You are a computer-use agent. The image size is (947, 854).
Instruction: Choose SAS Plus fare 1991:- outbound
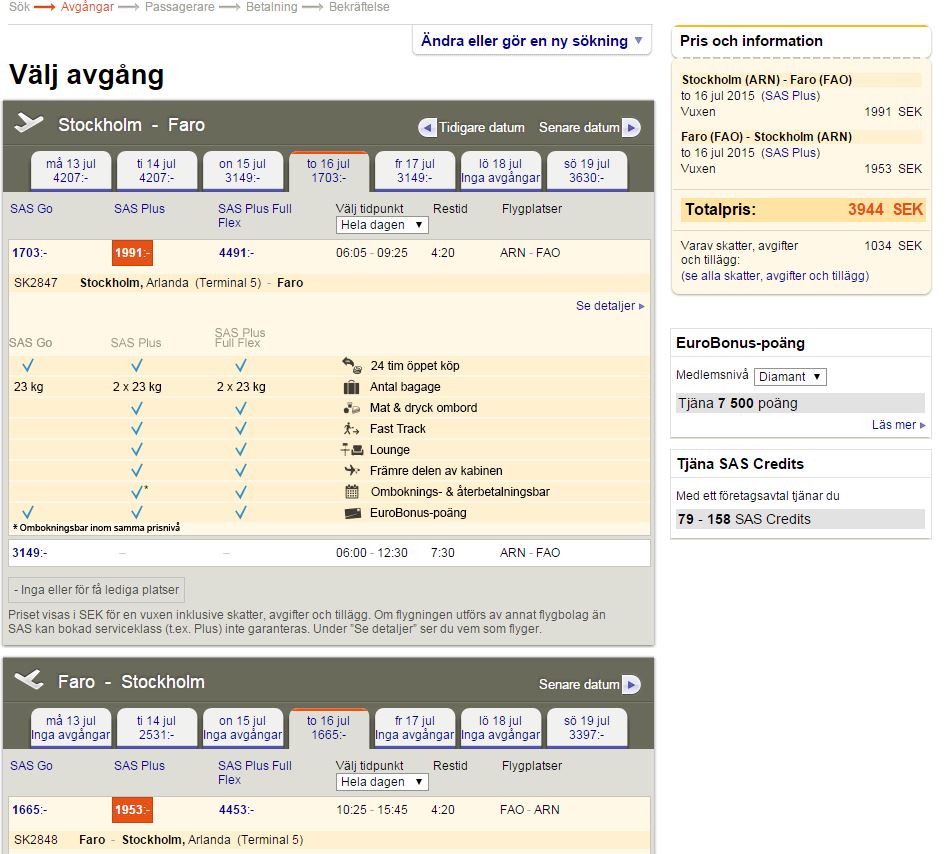(x=132, y=253)
